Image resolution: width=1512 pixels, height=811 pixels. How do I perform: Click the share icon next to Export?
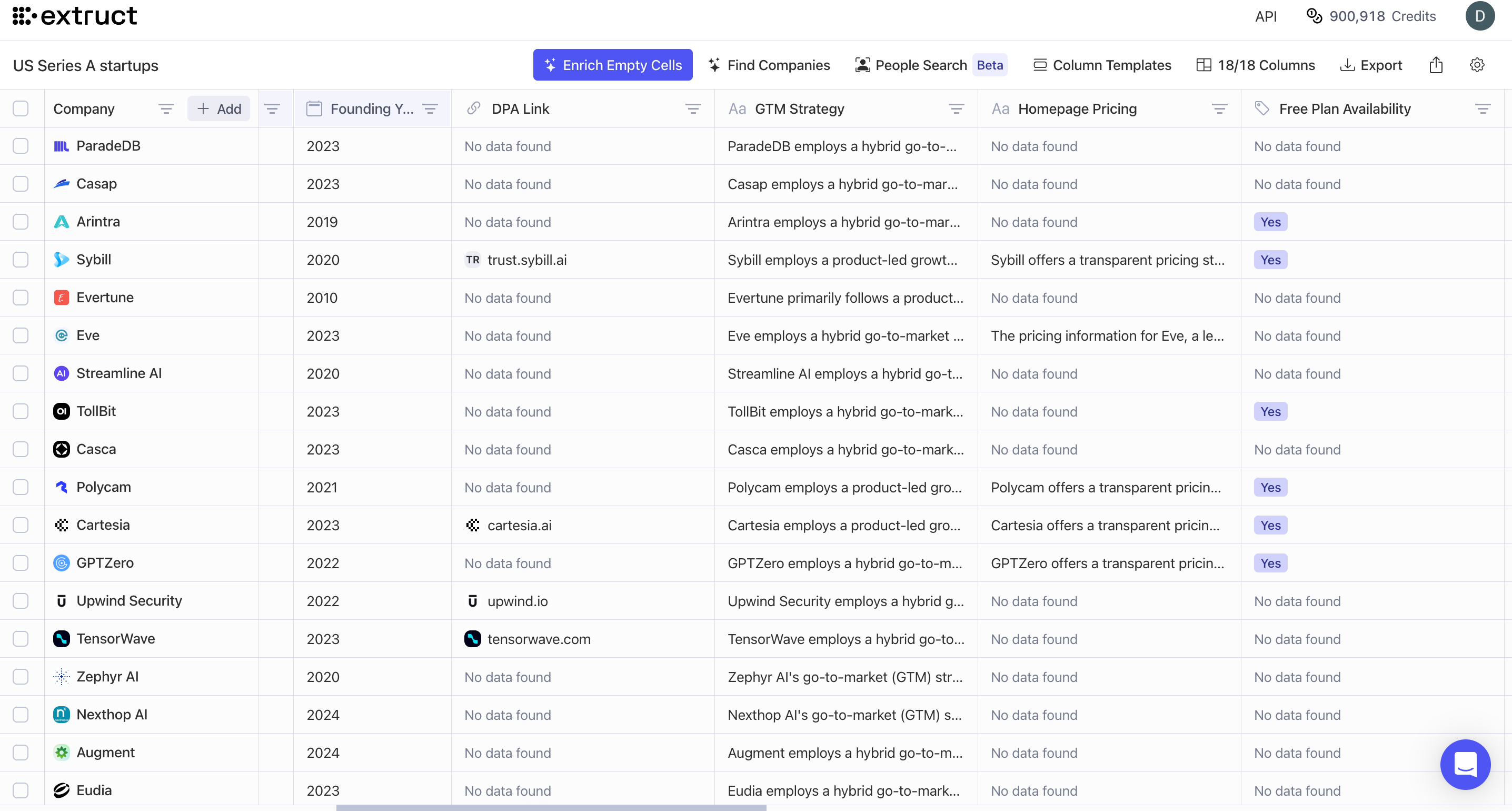pos(1436,65)
